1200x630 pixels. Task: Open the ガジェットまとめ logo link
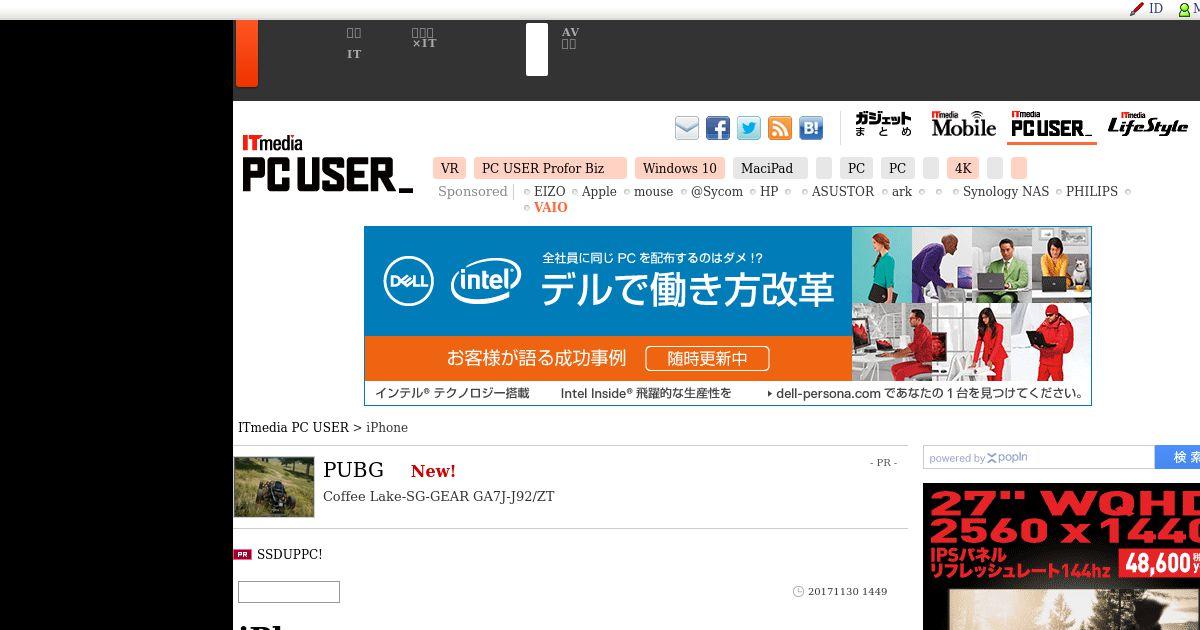tap(883, 125)
